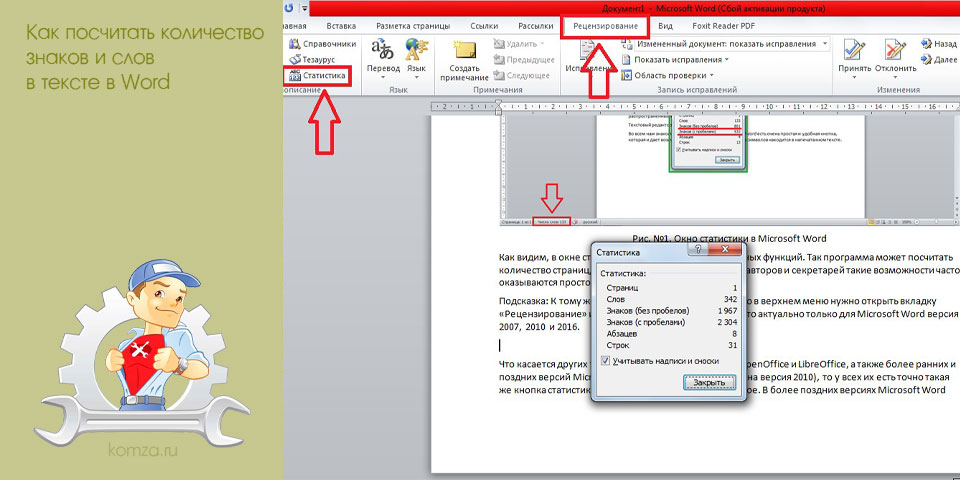Open the Отклонить dropdown arrow
Image resolution: width=960 pixels, height=480 pixels.
coord(896,77)
